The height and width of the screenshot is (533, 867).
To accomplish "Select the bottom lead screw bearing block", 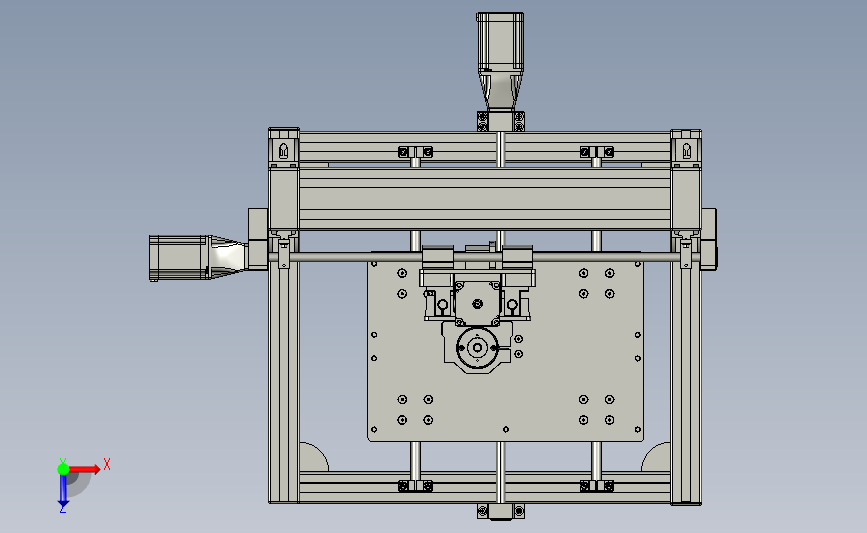I will [501, 511].
